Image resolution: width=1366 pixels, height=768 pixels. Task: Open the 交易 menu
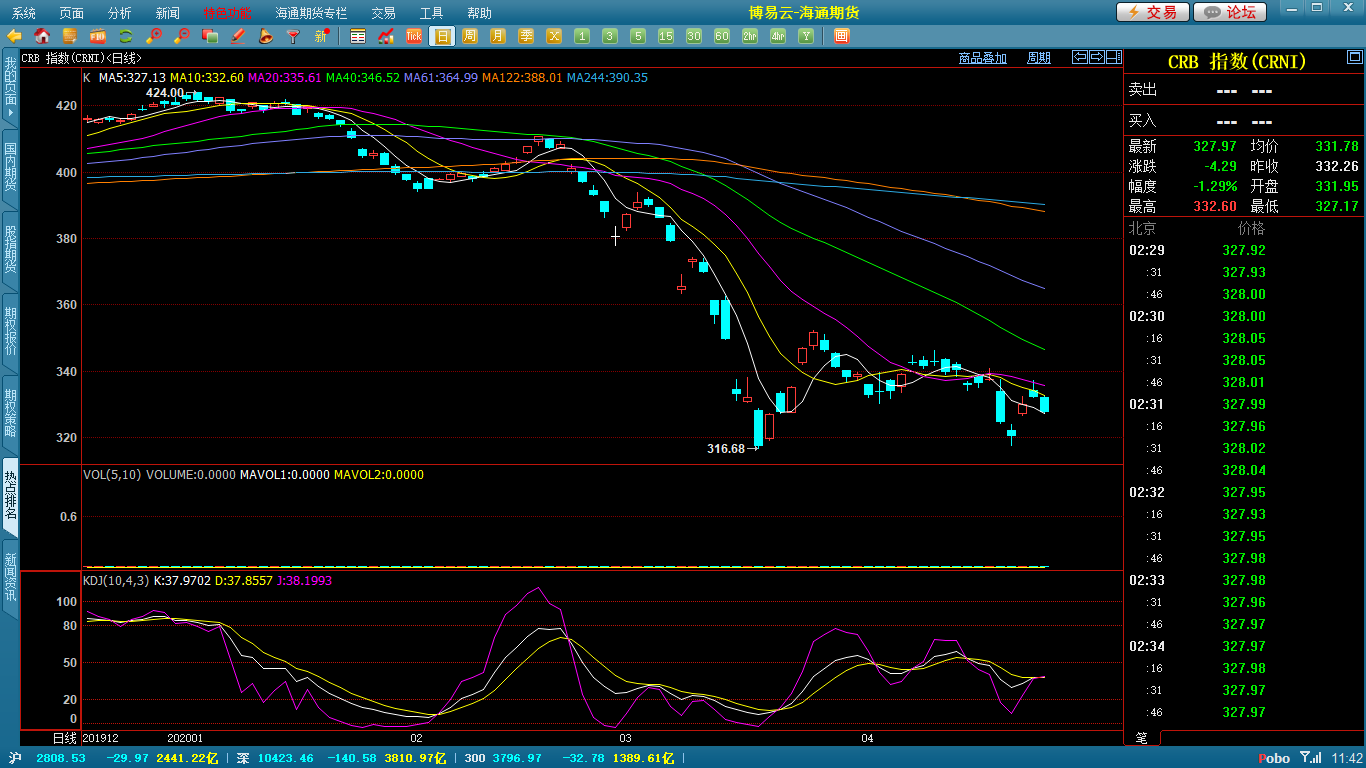click(383, 13)
